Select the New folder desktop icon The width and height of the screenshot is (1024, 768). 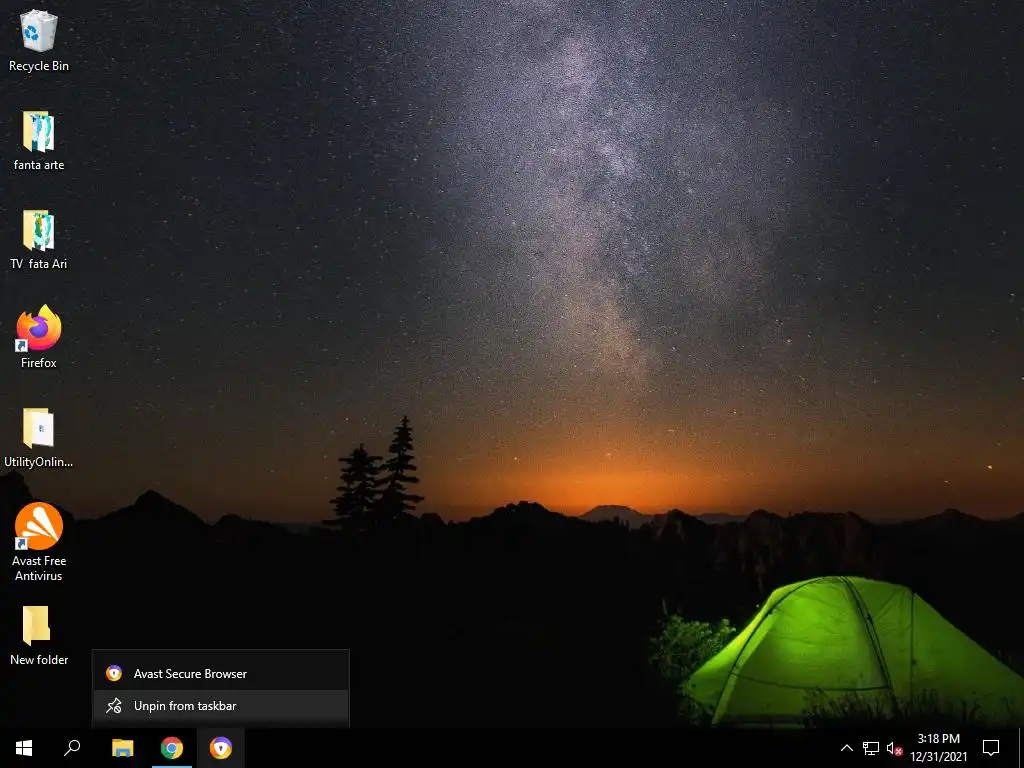point(39,635)
